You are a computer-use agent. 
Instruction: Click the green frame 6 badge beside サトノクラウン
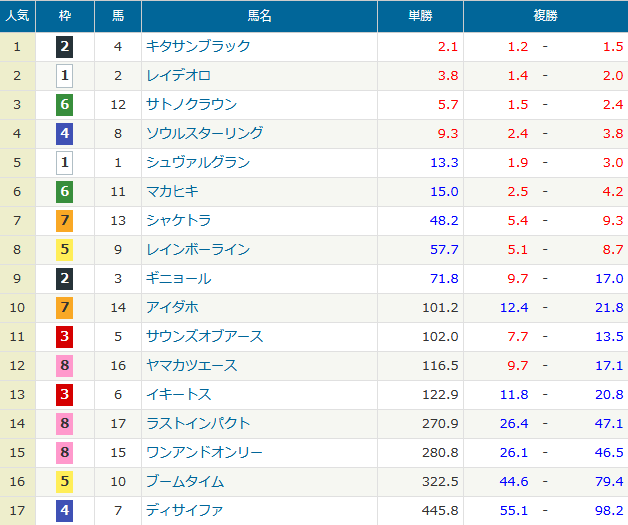(65, 104)
